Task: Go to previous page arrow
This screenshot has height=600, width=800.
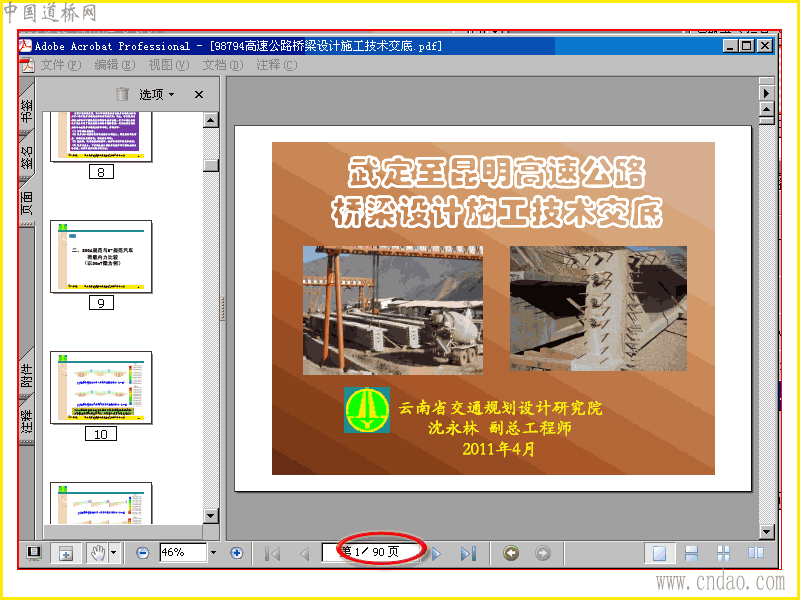Action: point(305,553)
